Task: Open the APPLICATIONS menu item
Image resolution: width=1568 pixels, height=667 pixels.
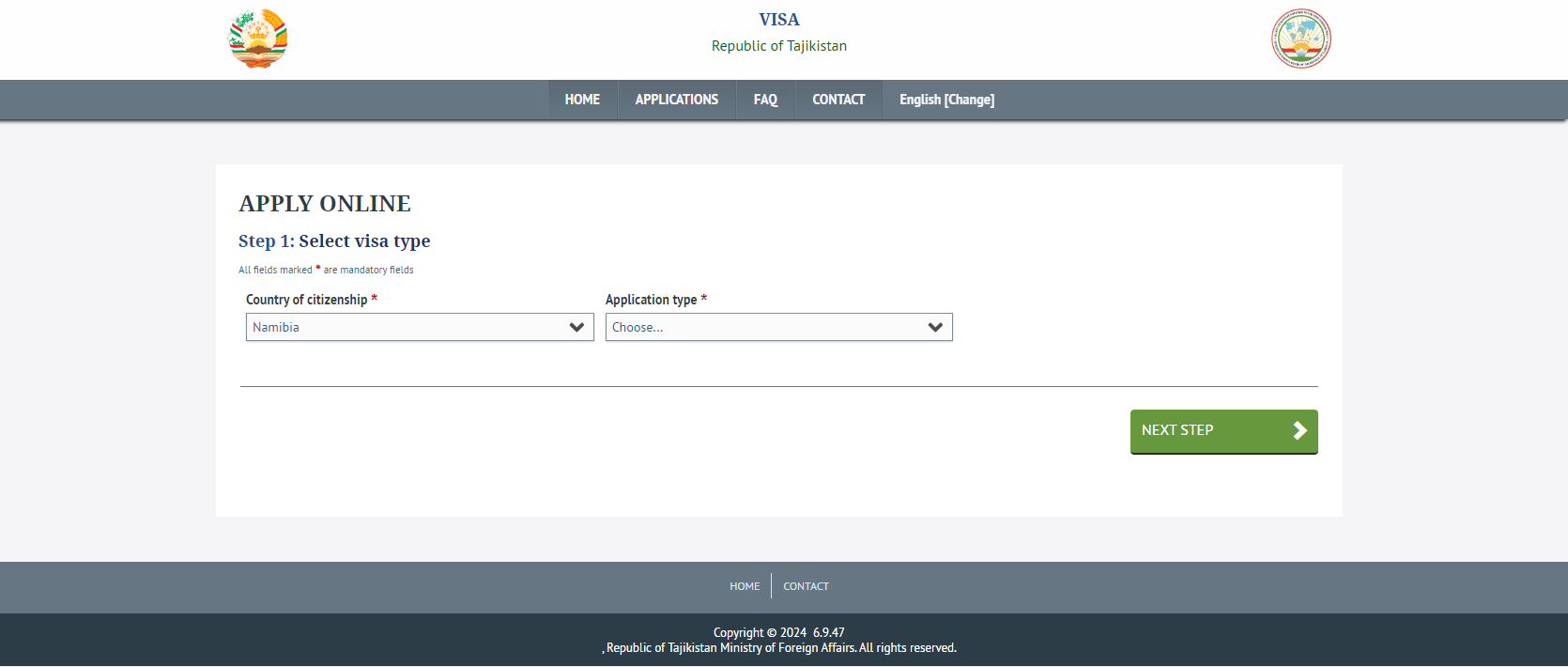Action: 677,100
